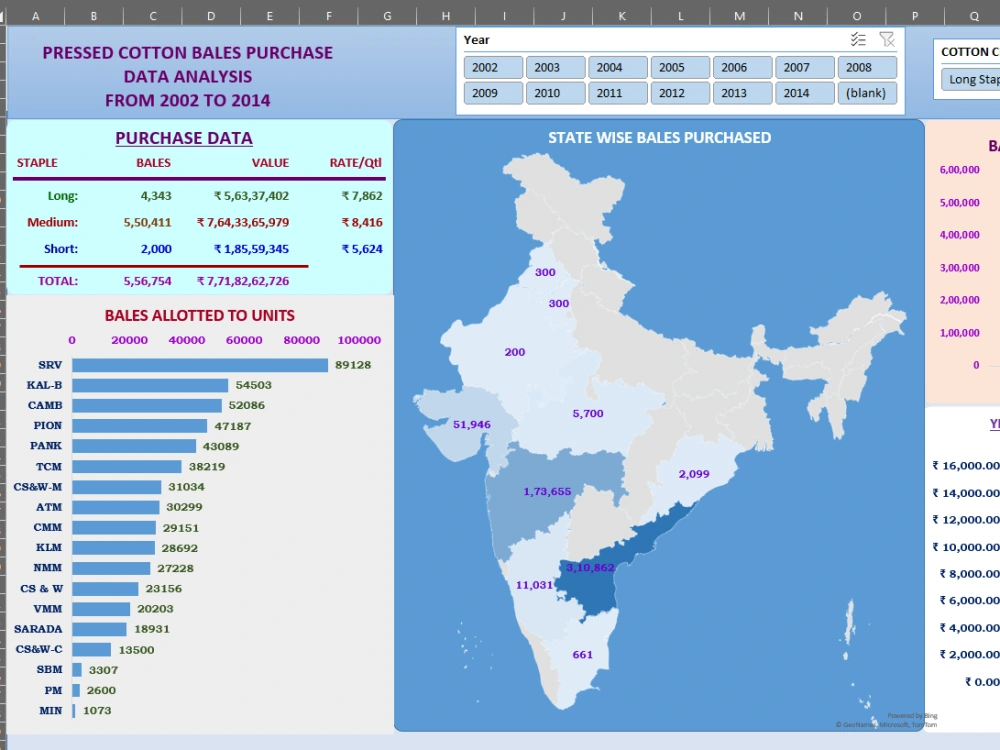Click the RATE/Qtl column heading
Screen dimensions: 1000x750
point(355,163)
